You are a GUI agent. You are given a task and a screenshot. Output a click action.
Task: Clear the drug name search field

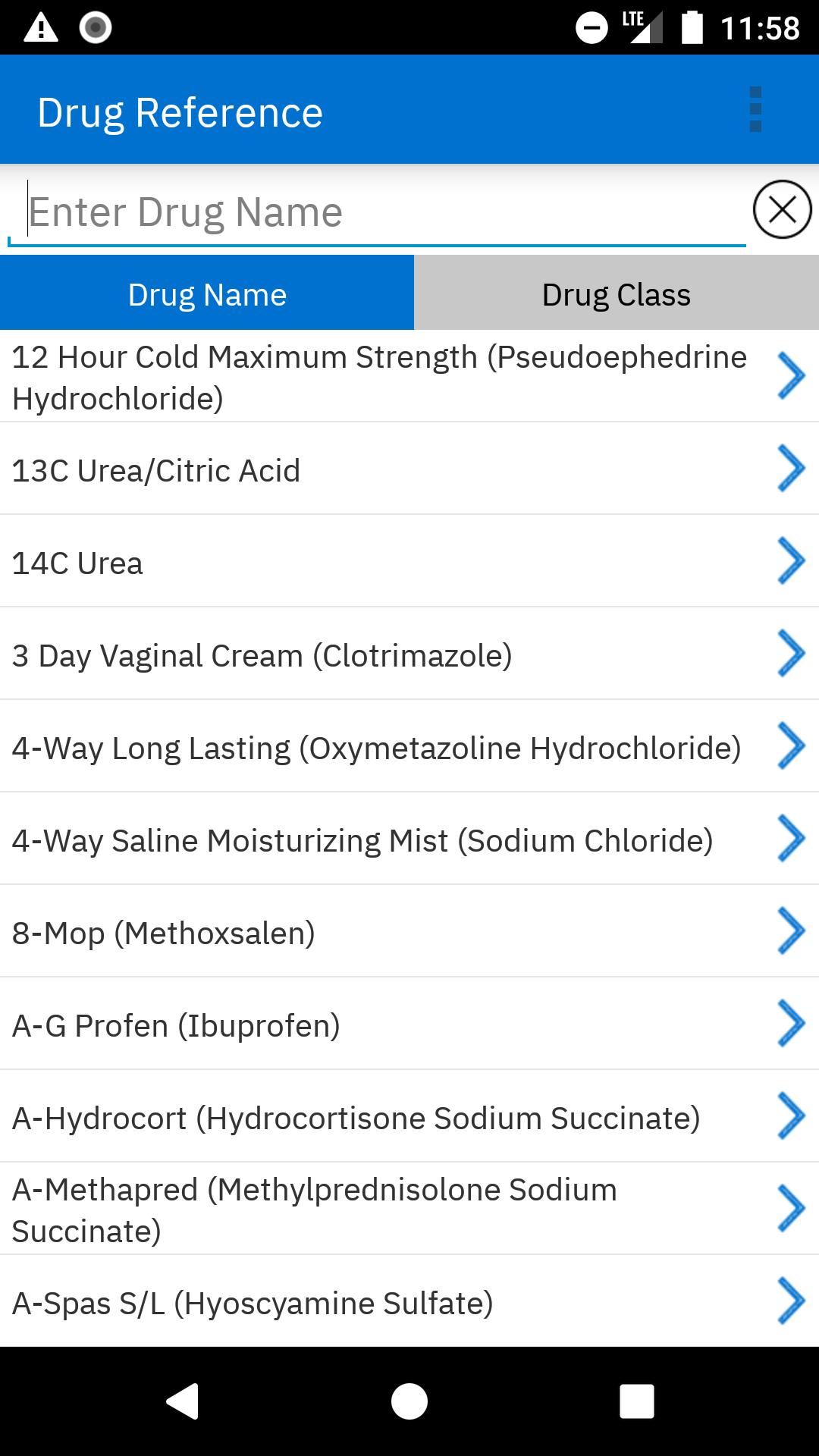[782, 209]
